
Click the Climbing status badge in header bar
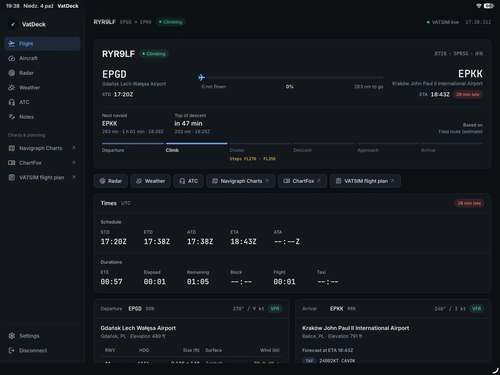pyautogui.click(x=171, y=22)
